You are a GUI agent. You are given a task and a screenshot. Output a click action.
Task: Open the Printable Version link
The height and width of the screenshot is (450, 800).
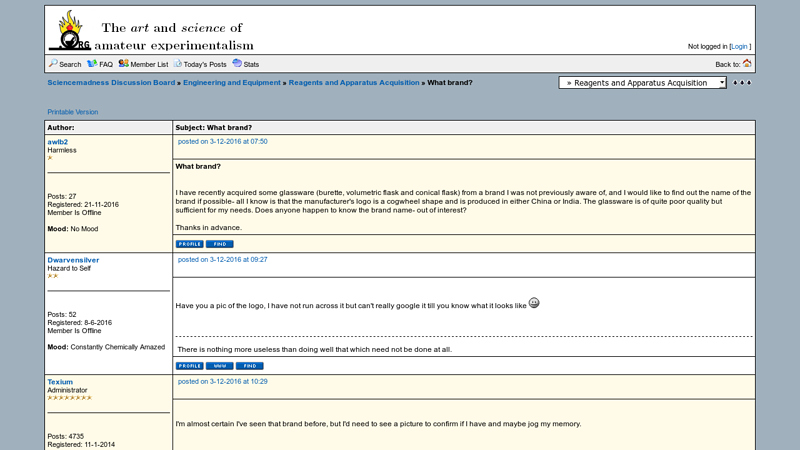(73, 112)
